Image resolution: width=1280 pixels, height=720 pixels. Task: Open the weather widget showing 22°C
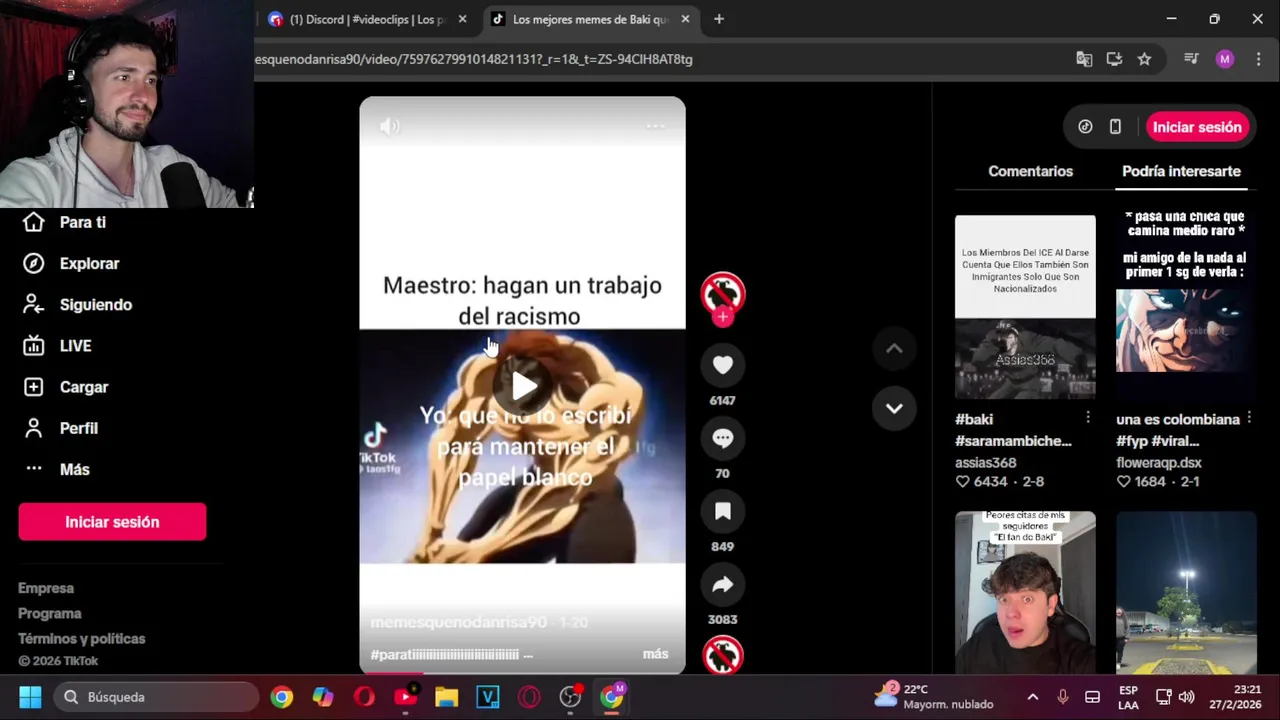click(x=934, y=697)
